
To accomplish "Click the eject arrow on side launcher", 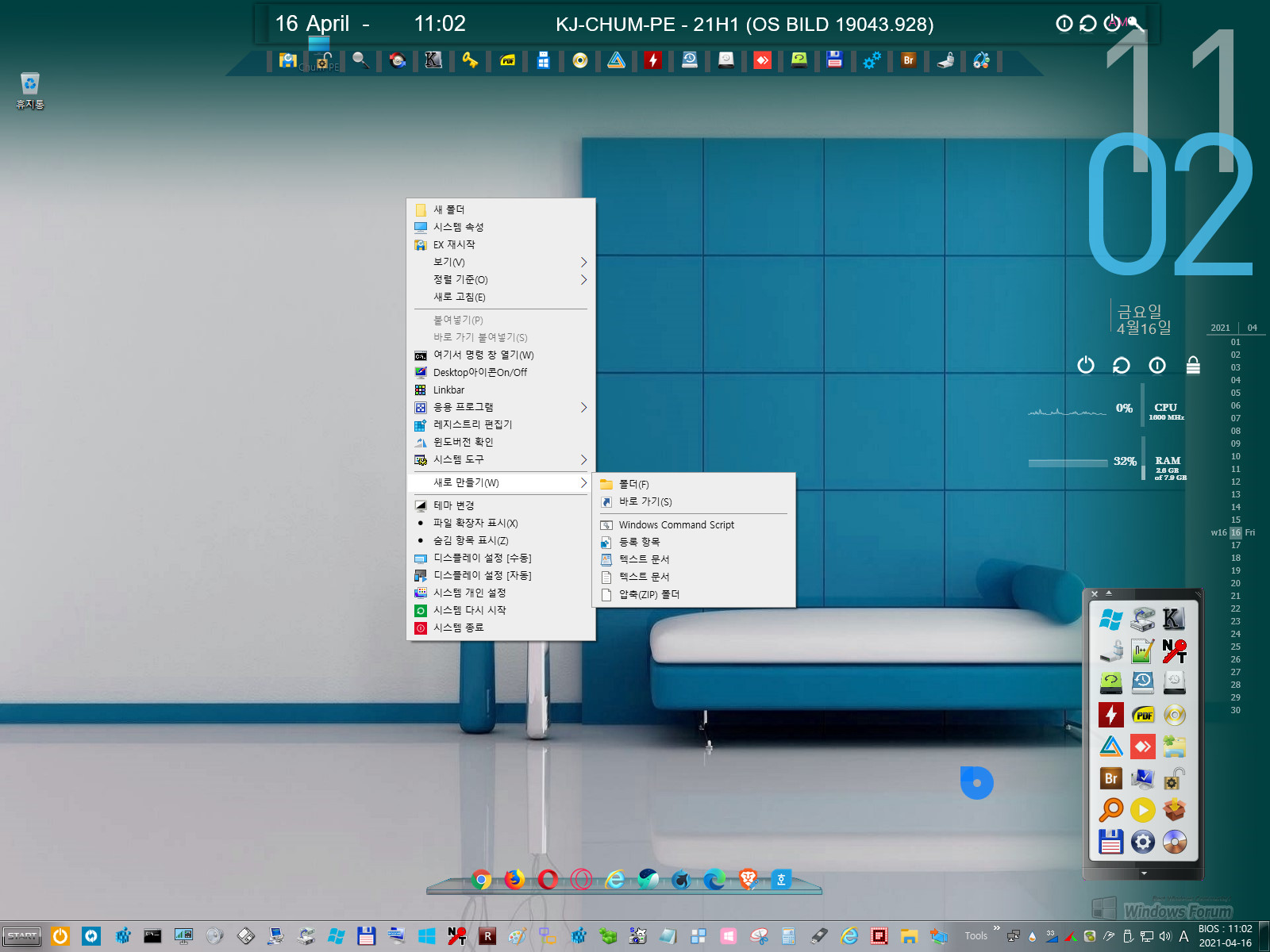I will 1109,593.
